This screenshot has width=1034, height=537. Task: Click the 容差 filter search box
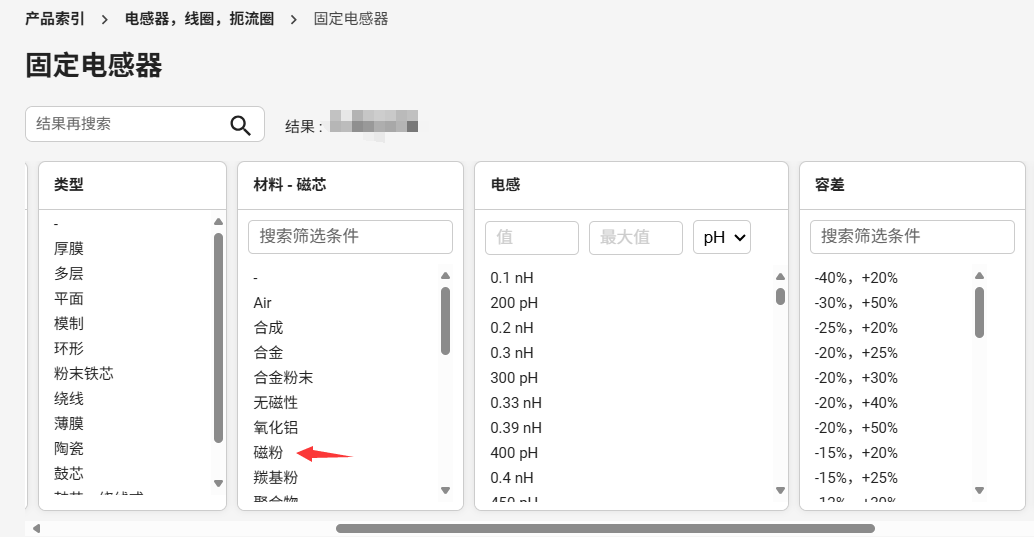pyautogui.click(x=911, y=237)
